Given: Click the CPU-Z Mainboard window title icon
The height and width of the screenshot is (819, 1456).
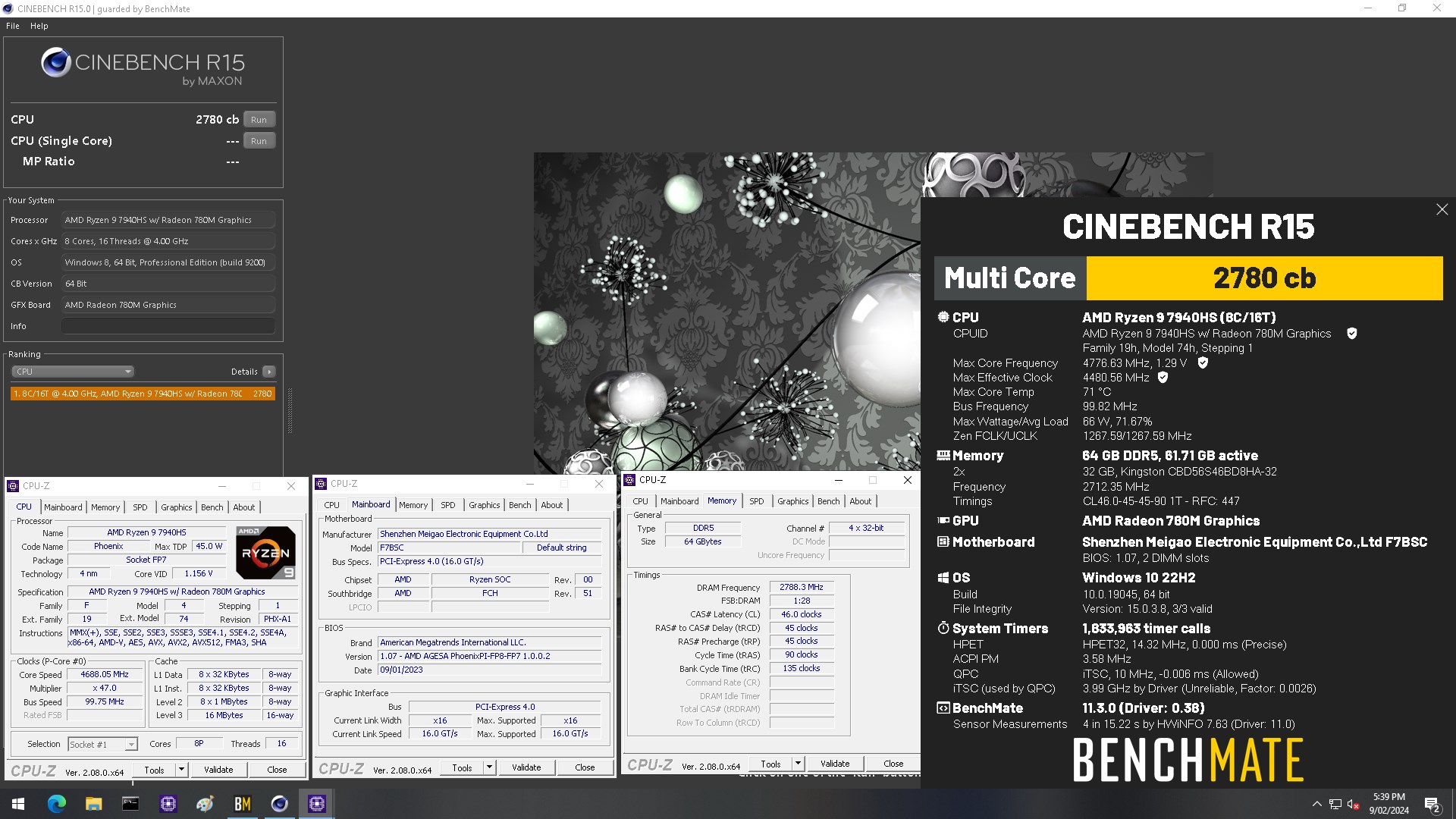Looking at the screenshot, I should (x=321, y=484).
